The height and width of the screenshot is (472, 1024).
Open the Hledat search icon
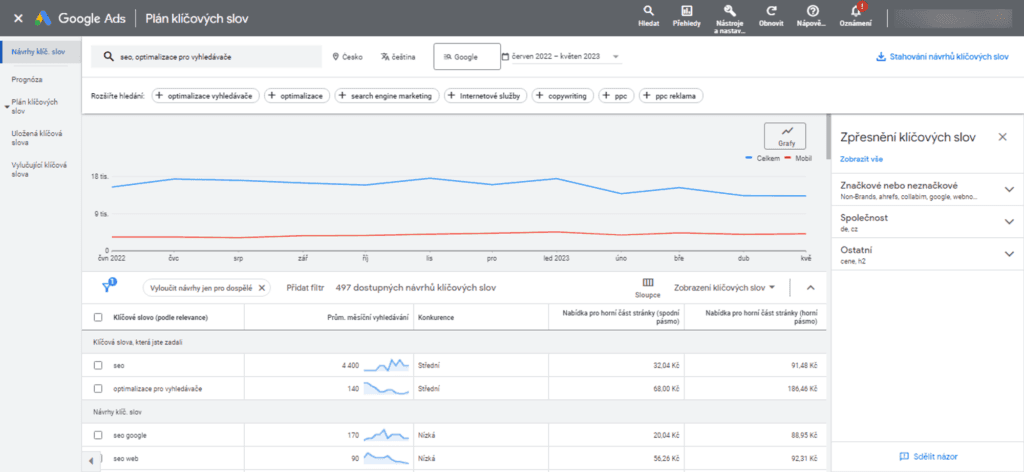pyautogui.click(x=648, y=11)
